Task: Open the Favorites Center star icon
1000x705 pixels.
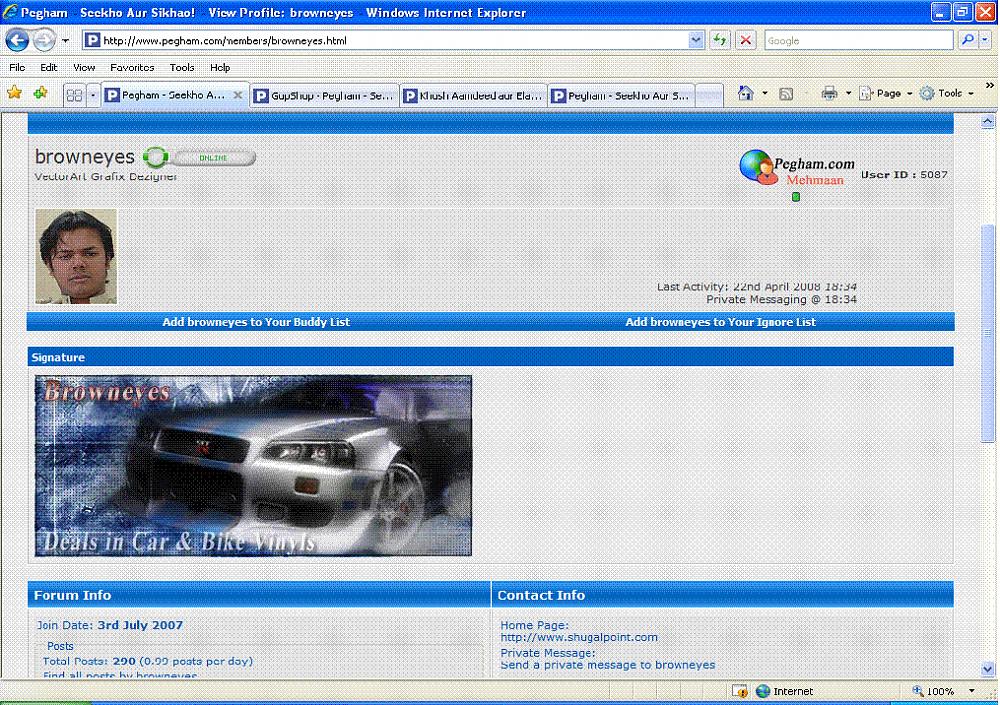Action: 14,93
